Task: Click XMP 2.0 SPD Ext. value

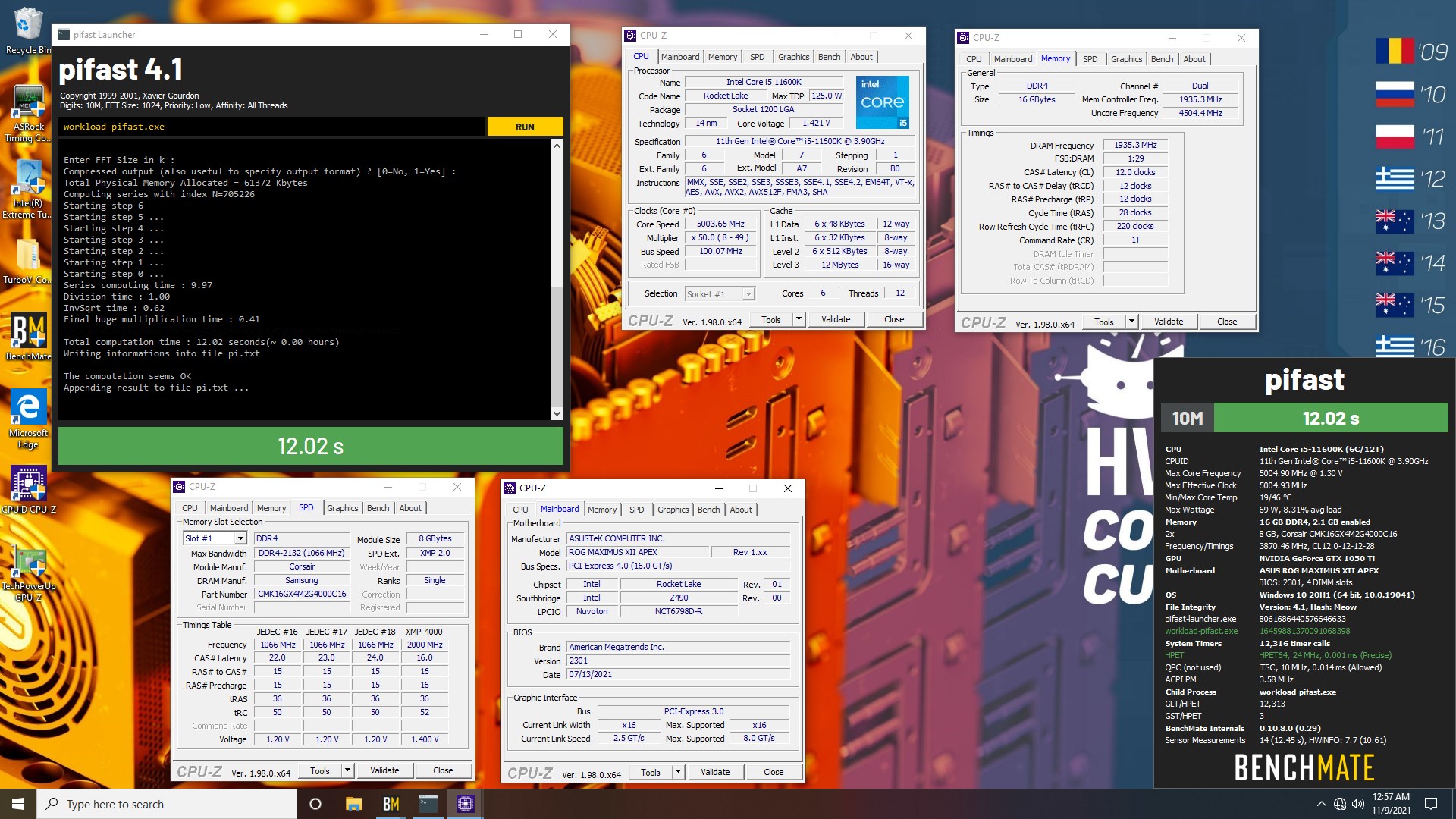Action: point(435,553)
